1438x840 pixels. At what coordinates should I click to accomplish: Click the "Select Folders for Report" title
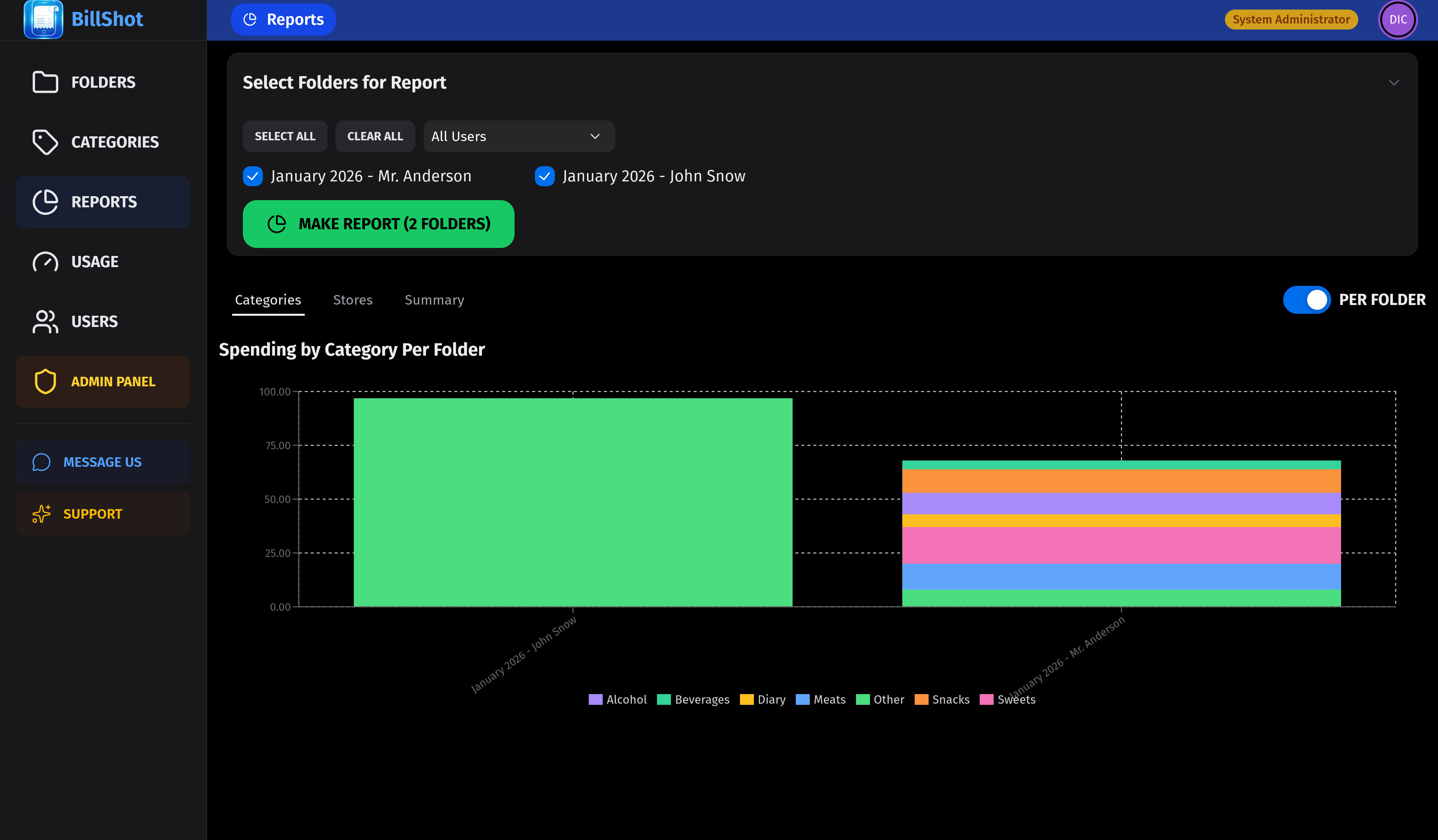(344, 83)
